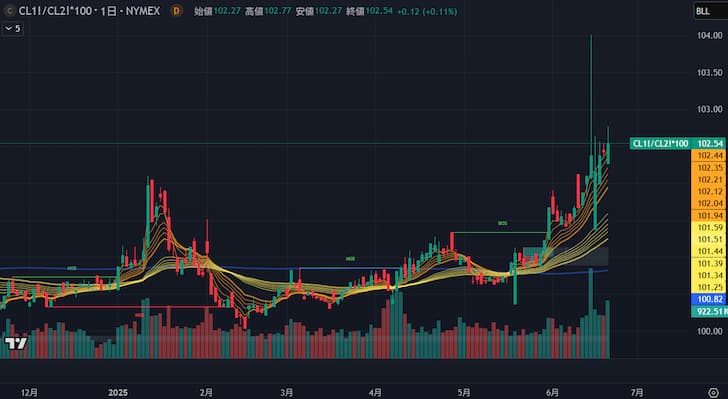Click the orange 102.44 moving average label
This screenshot has height=399, width=728.
point(709,156)
